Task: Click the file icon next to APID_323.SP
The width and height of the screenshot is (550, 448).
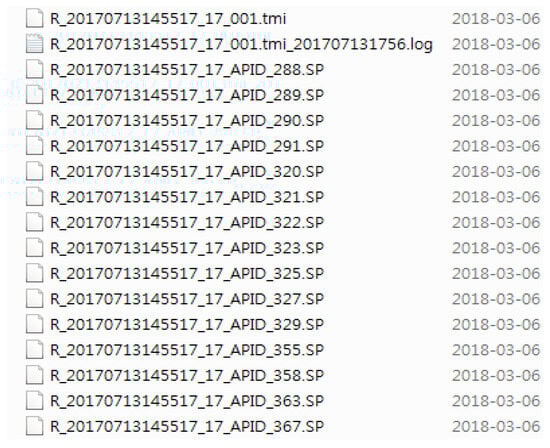Action: [34, 248]
